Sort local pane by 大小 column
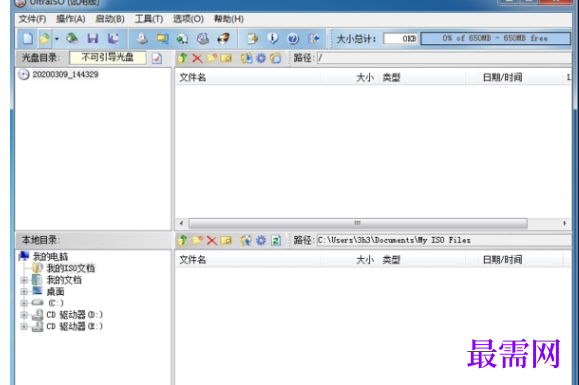 (x=349, y=260)
